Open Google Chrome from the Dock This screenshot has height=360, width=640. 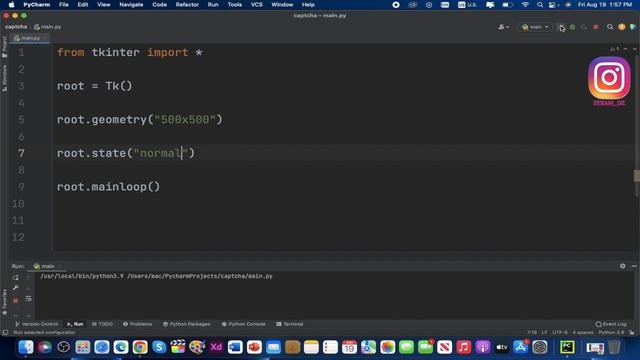140,347
